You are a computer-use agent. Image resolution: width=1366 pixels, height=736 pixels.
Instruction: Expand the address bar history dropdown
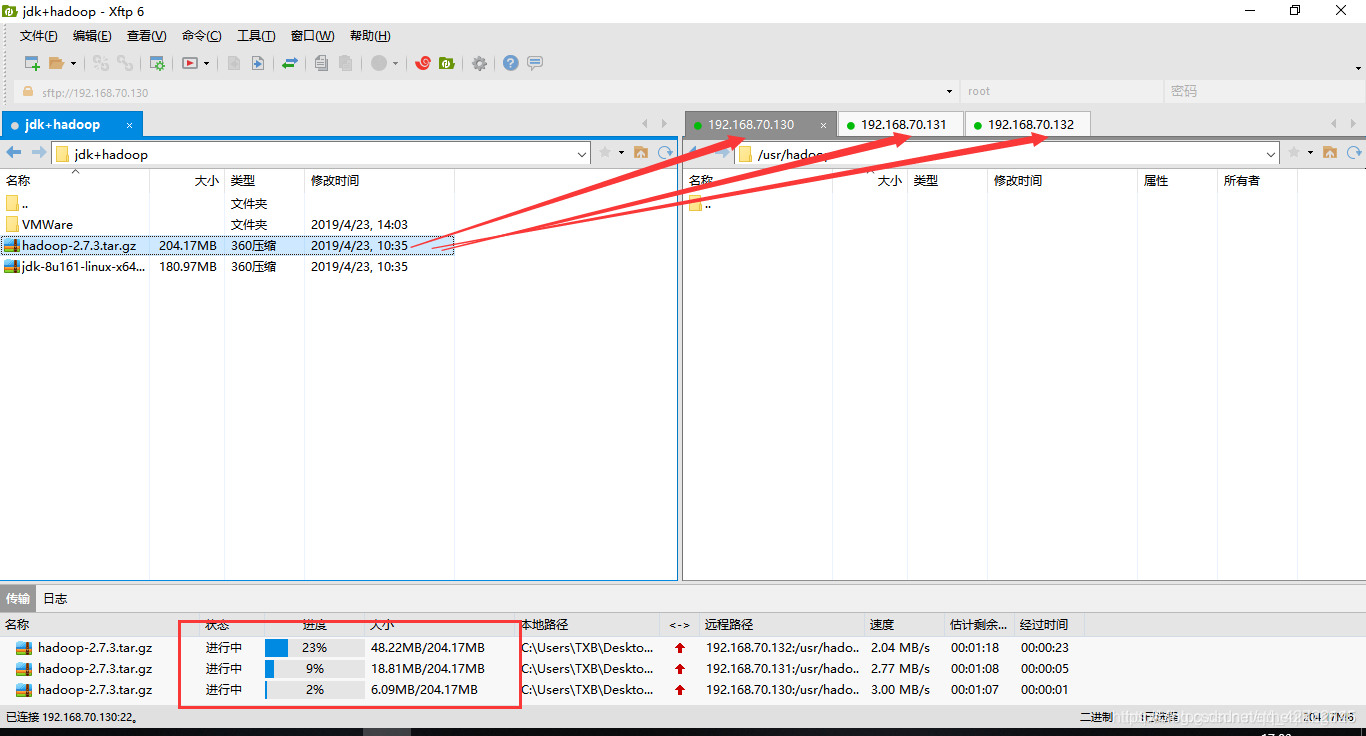948,92
